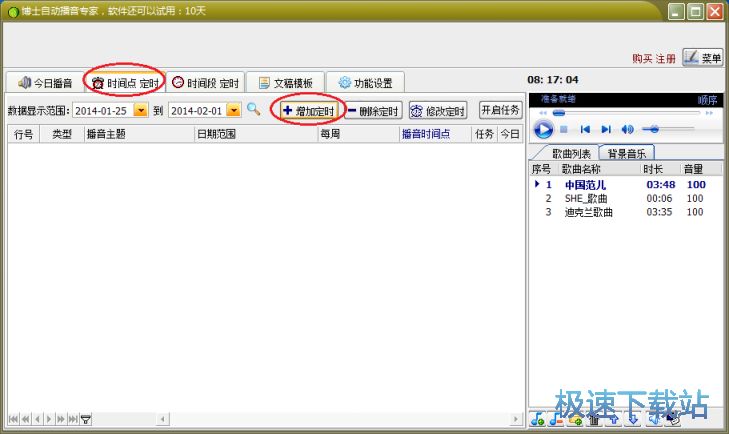Click into start date field 2014-01-25

point(103,111)
